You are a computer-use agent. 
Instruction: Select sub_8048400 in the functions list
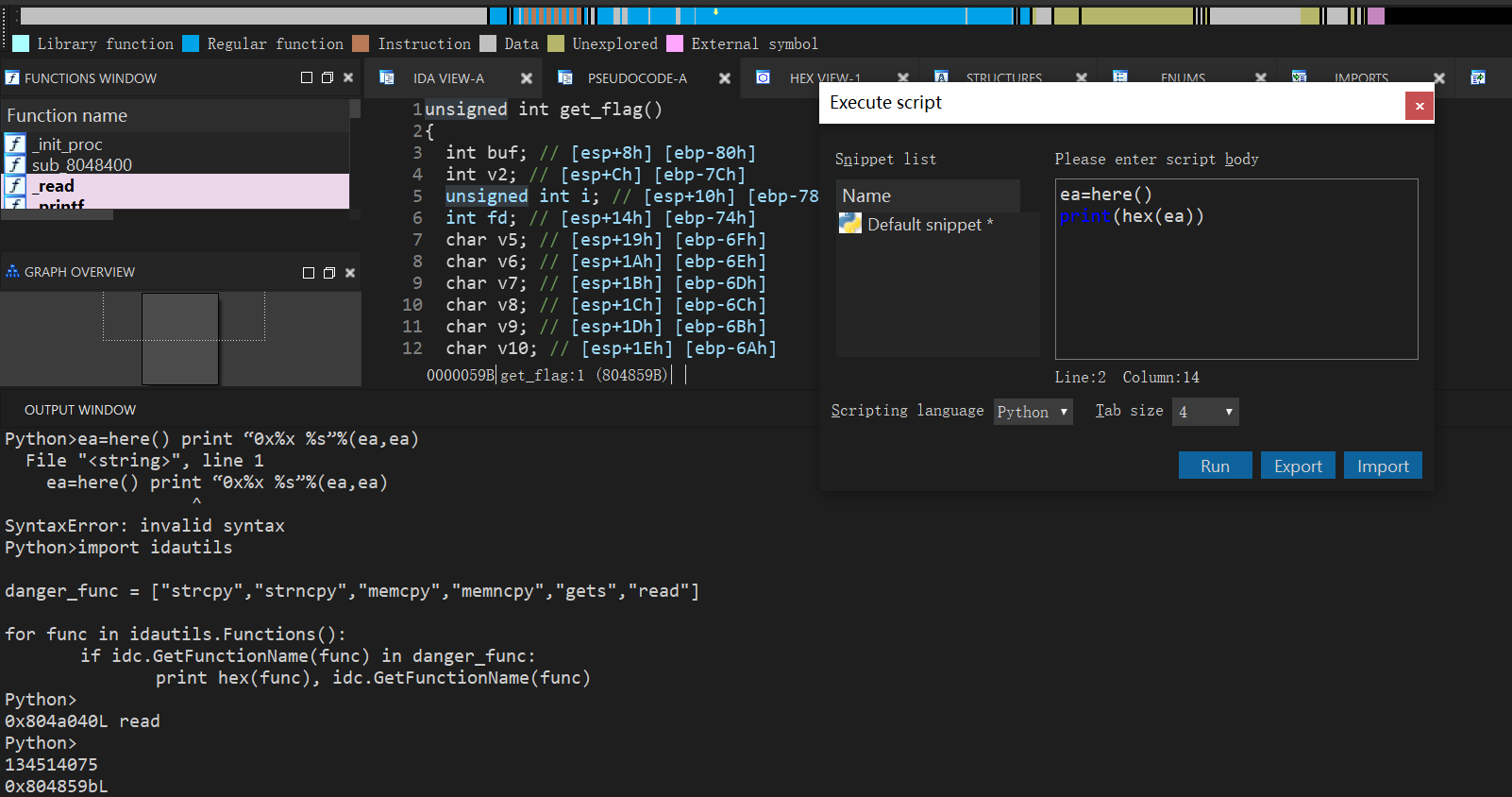81,165
